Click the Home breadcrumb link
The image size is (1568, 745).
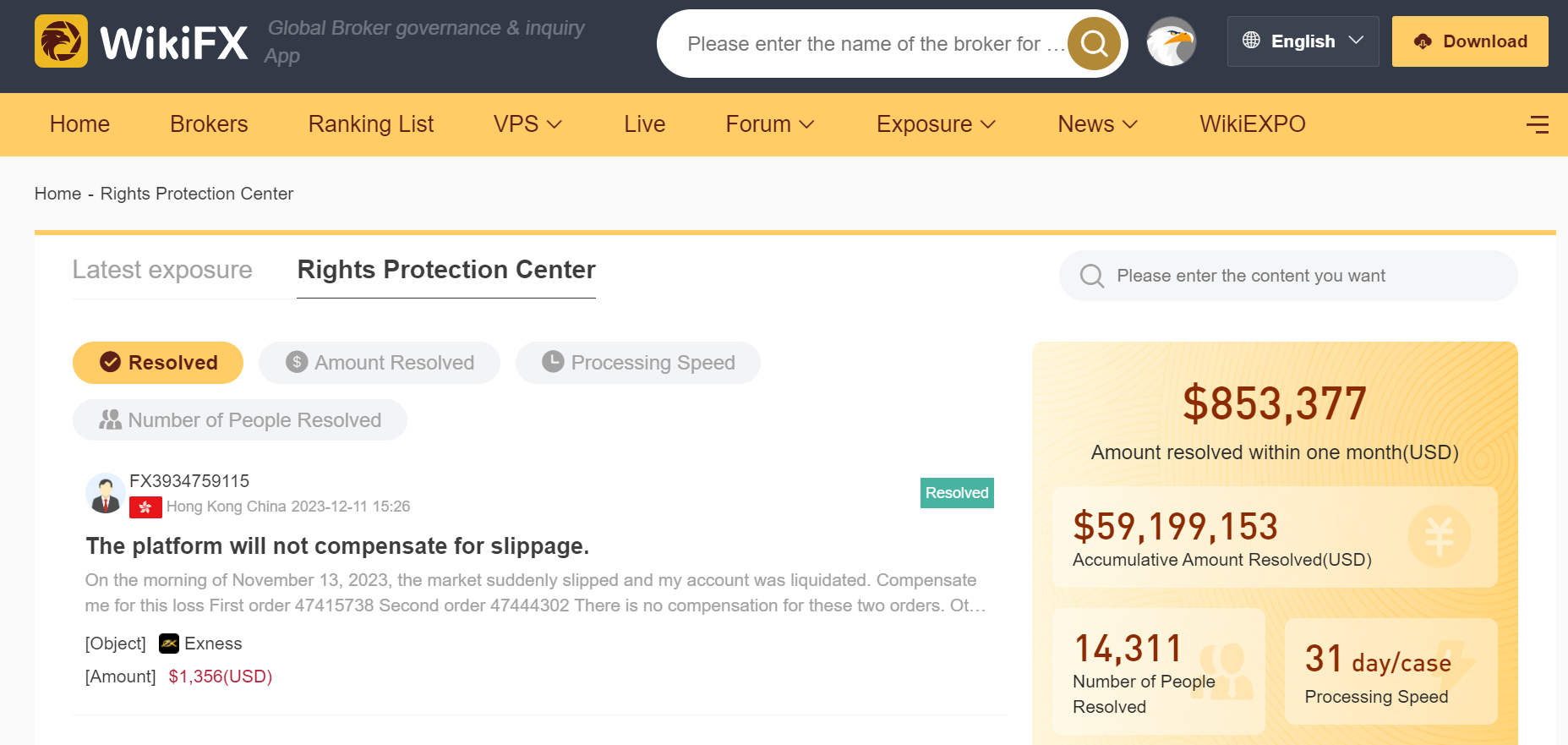[57, 194]
